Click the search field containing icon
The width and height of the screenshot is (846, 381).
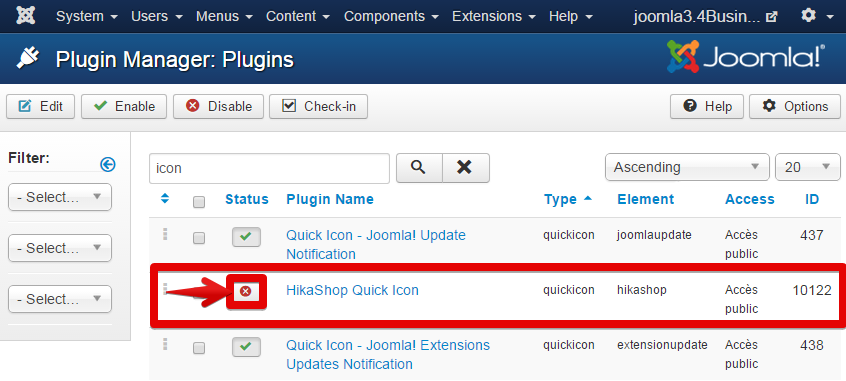[269, 168]
